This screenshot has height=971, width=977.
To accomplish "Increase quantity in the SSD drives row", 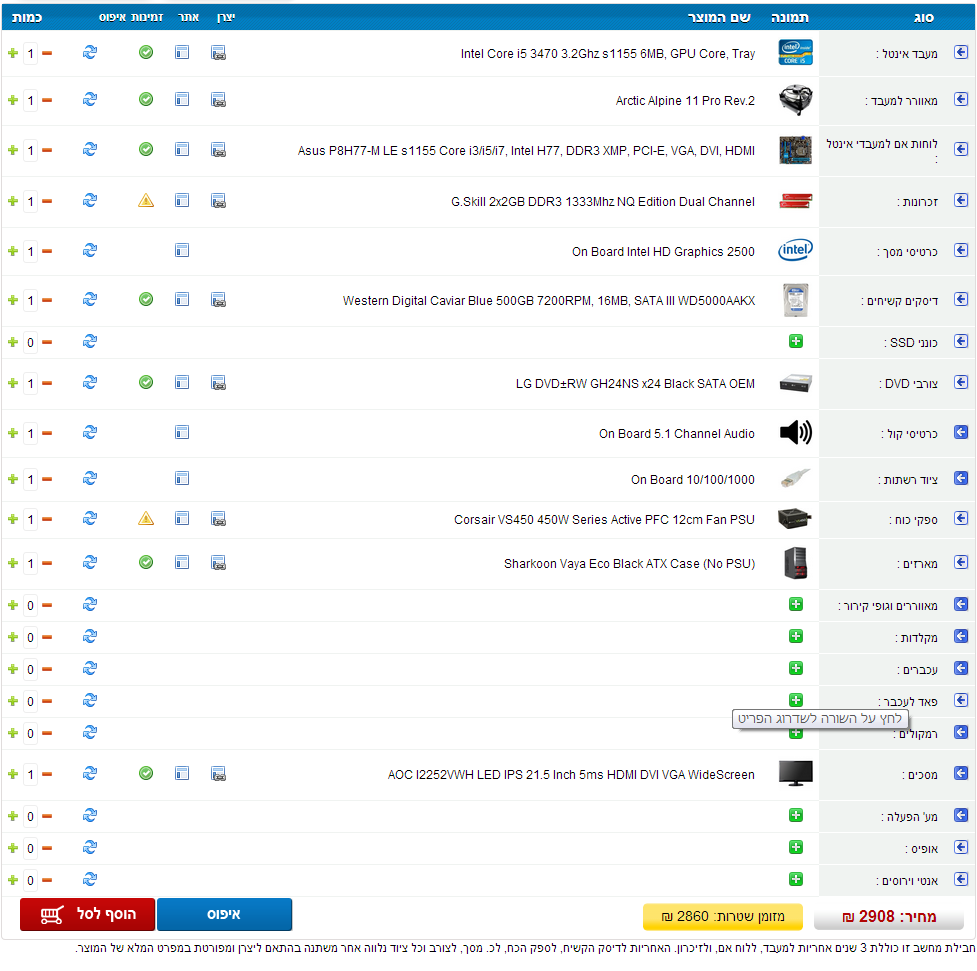I will [x=13, y=342].
